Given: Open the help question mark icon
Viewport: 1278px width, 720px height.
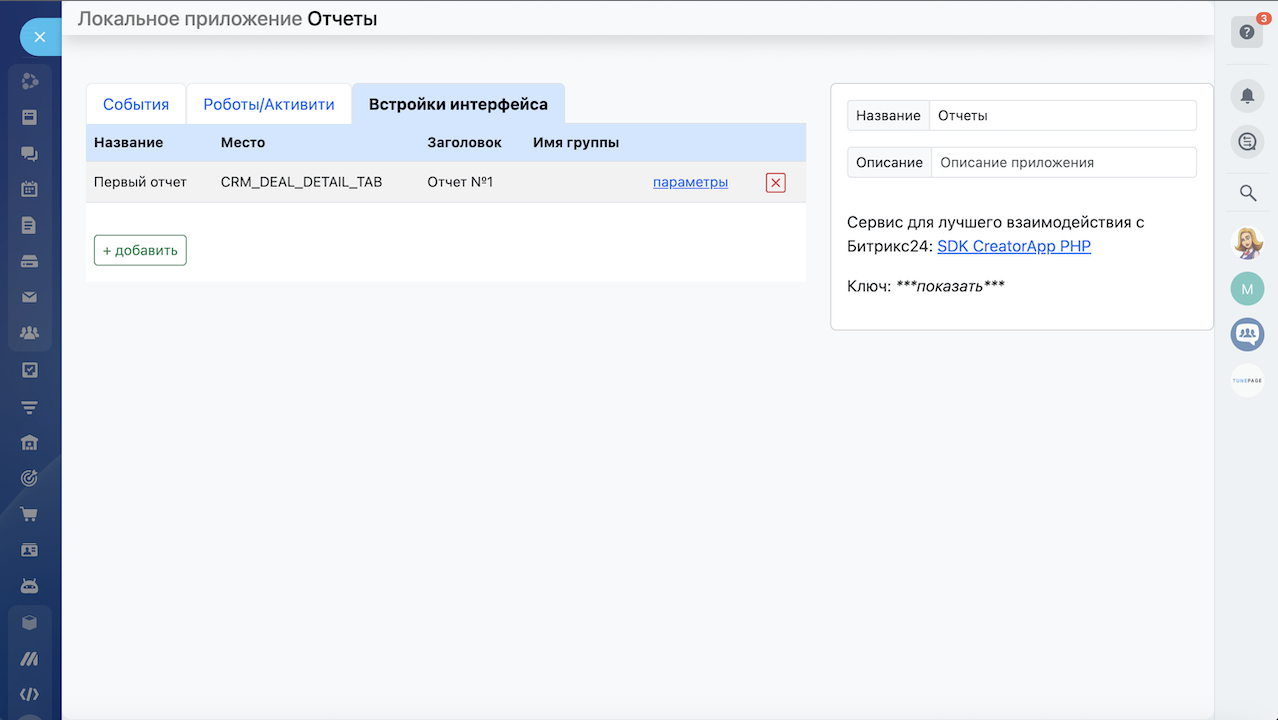Looking at the screenshot, I should pos(1246,32).
